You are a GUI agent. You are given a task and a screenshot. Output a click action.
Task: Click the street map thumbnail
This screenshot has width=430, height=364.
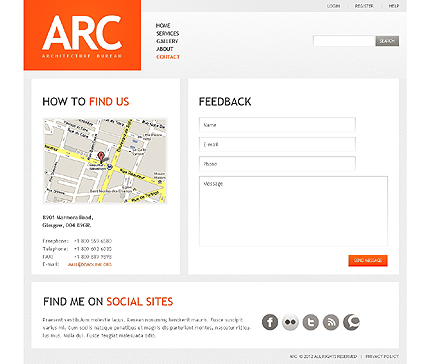[105, 161]
